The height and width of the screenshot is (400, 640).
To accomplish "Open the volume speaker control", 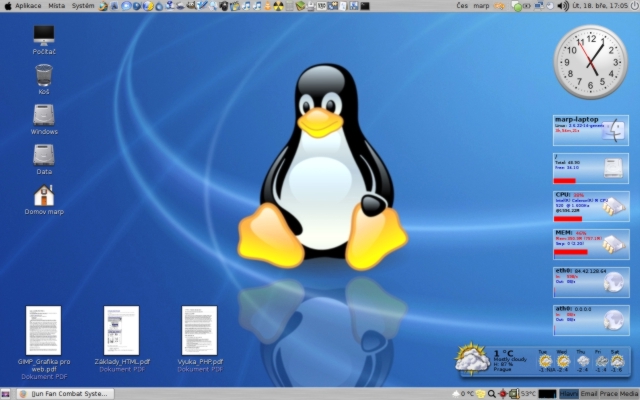I will pyautogui.click(x=563, y=6).
